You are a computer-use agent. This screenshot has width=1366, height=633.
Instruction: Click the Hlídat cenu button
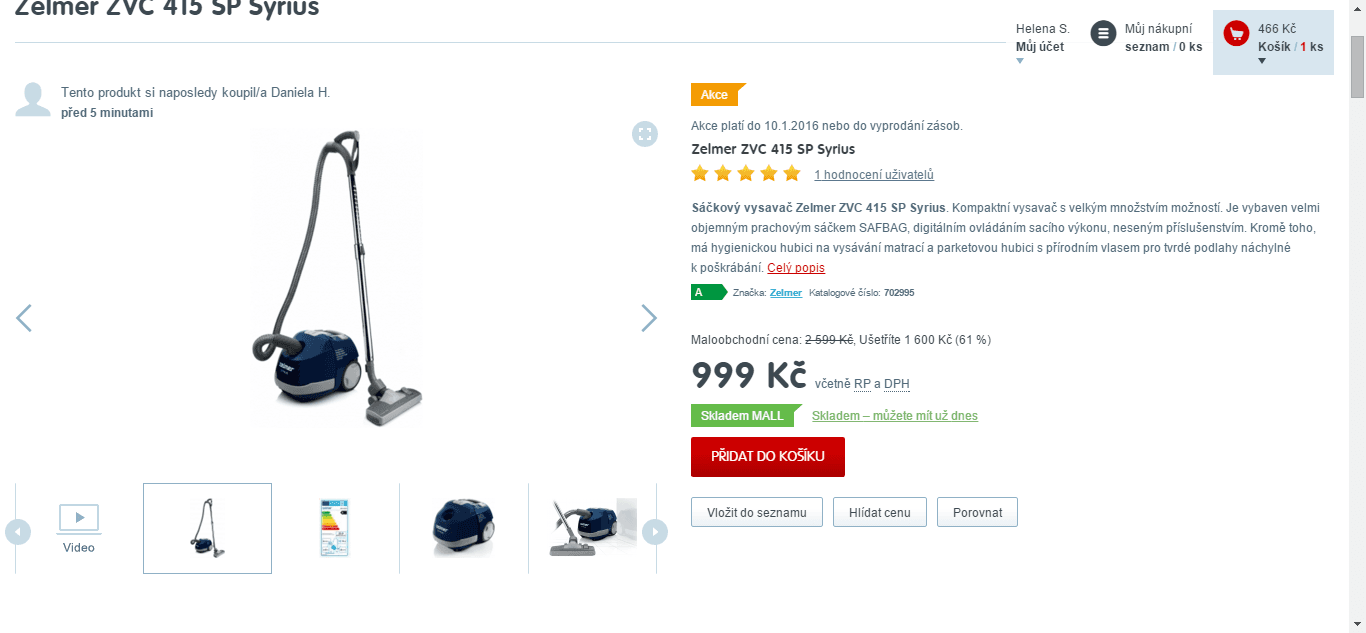point(880,512)
